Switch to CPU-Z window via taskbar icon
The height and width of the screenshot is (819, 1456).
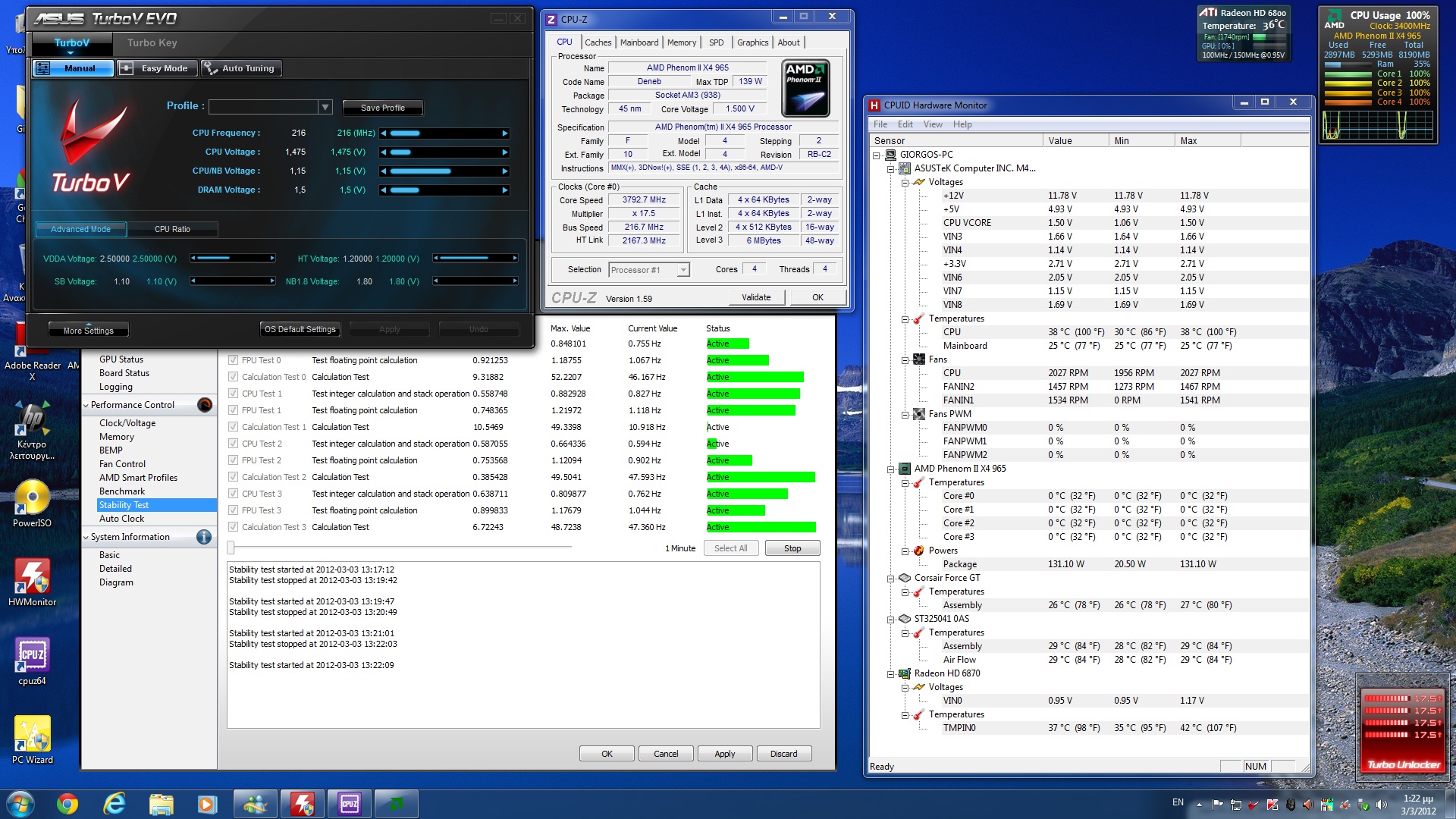click(350, 803)
